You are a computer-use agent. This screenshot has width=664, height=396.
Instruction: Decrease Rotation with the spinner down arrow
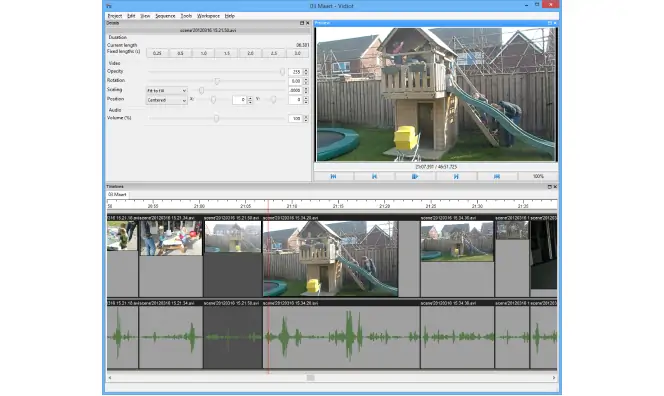coord(306,83)
